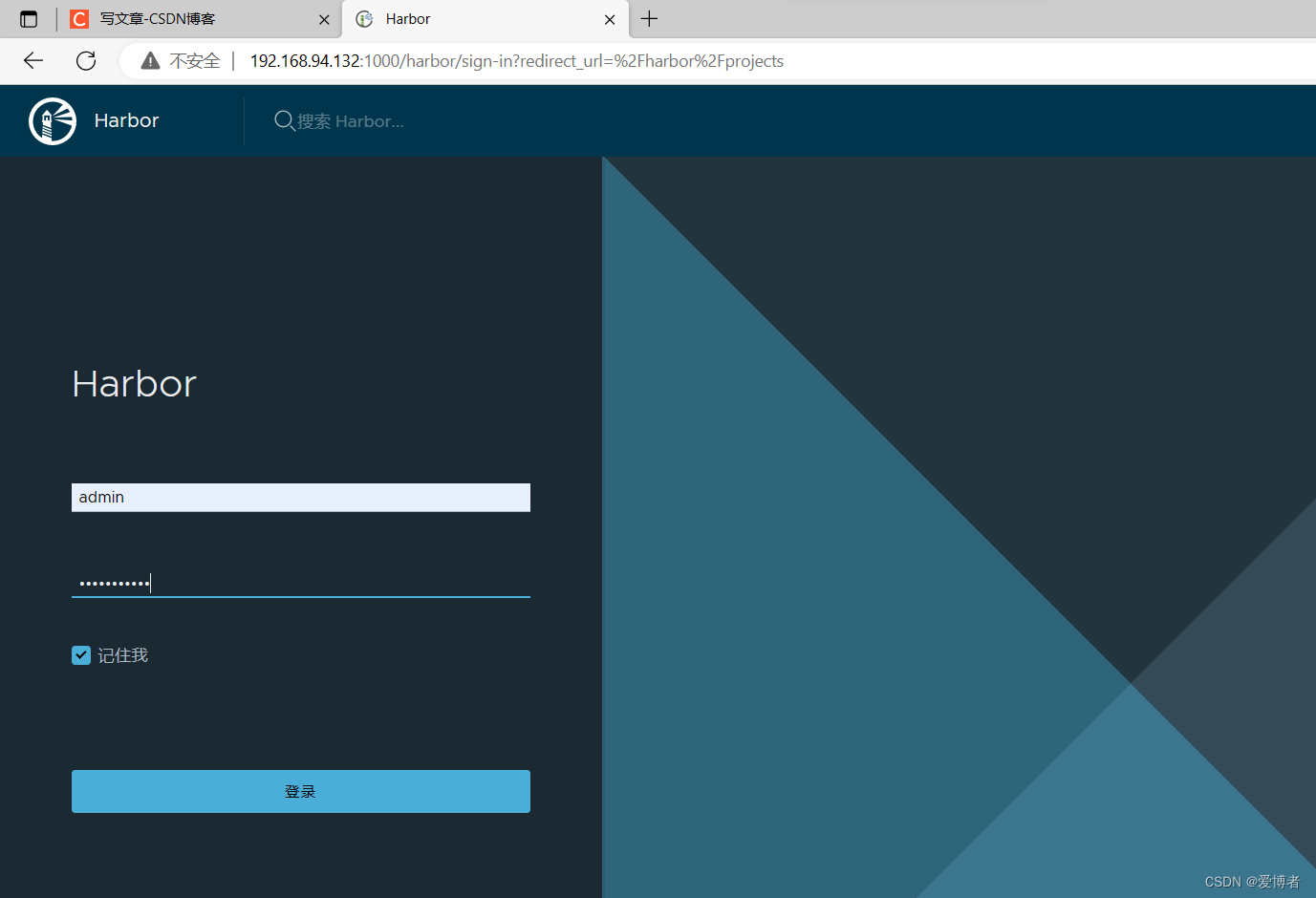
Task: Switch to the 写文章-CSDN博客 tab
Action: pos(200,19)
